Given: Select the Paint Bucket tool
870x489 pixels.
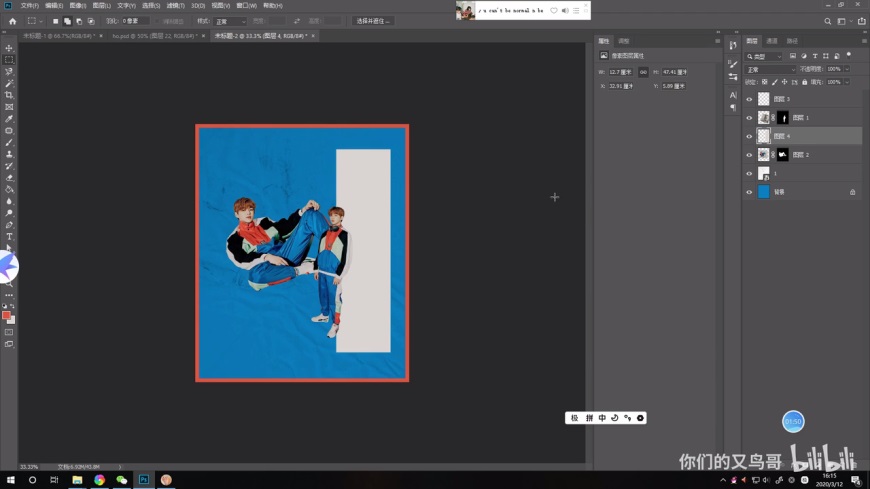Looking at the screenshot, I should pos(9,190).
